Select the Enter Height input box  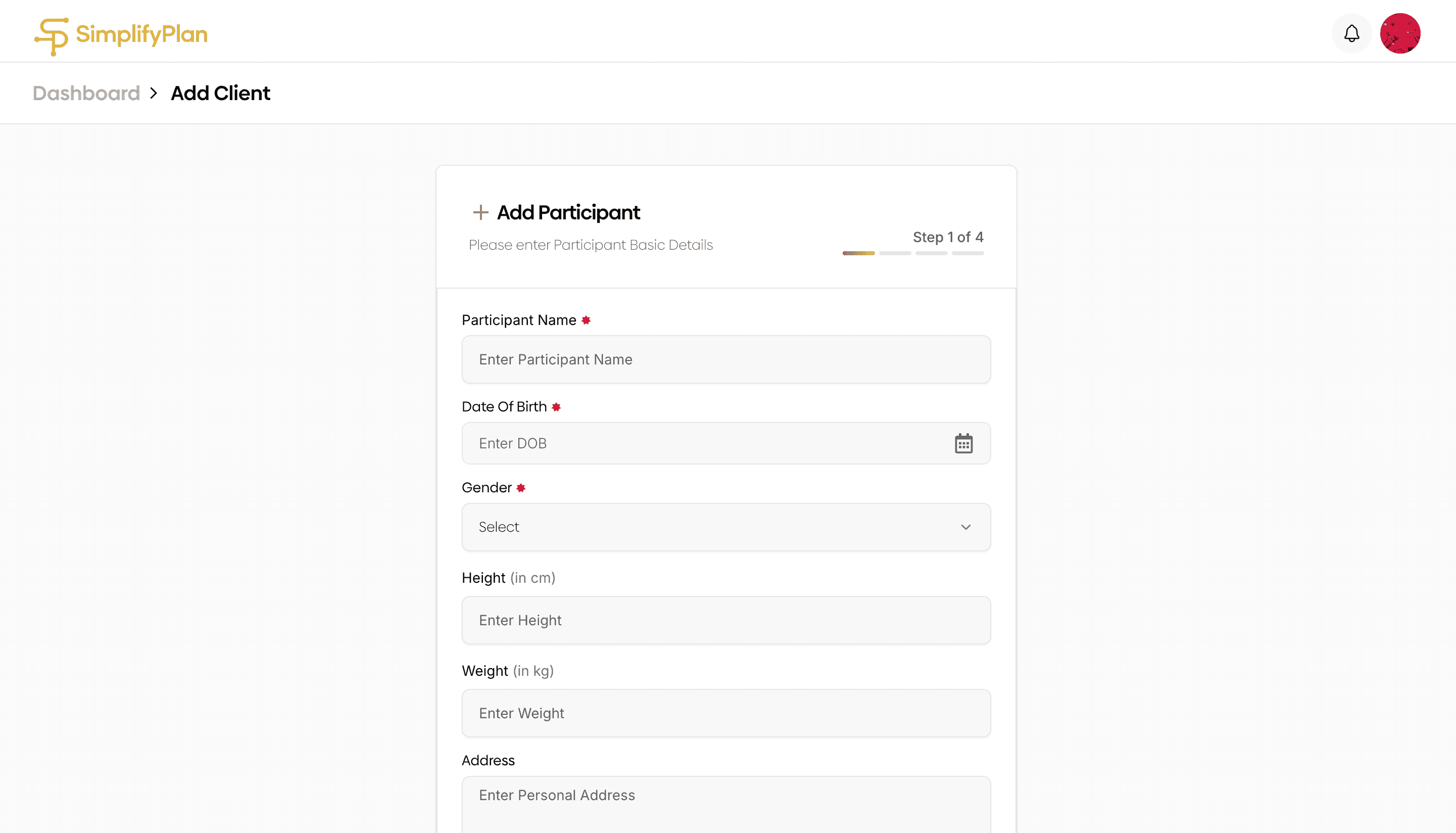[726, 620]
